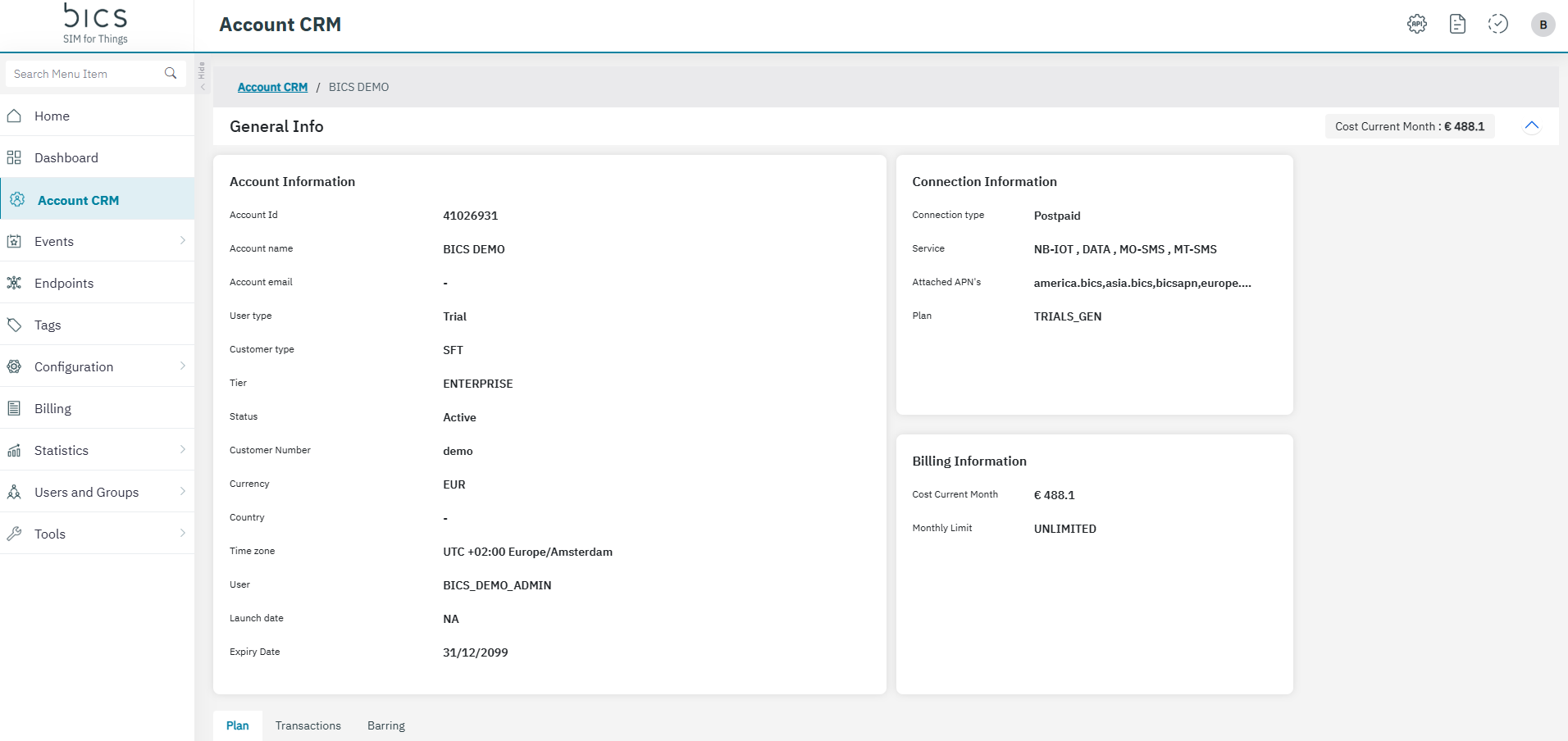Click the Cost Current Month badge
The image size is (1568, 741).
tap(1409, 126)
